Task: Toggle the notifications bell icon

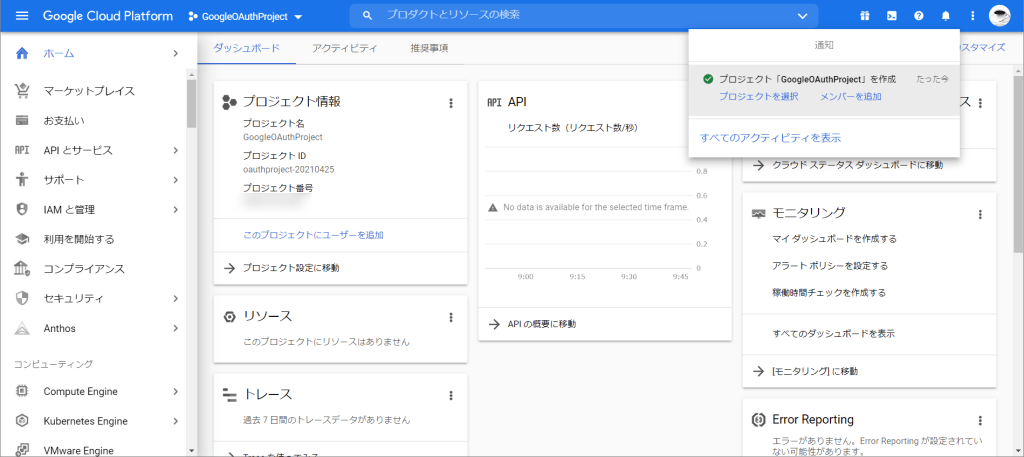Action: 946,16
